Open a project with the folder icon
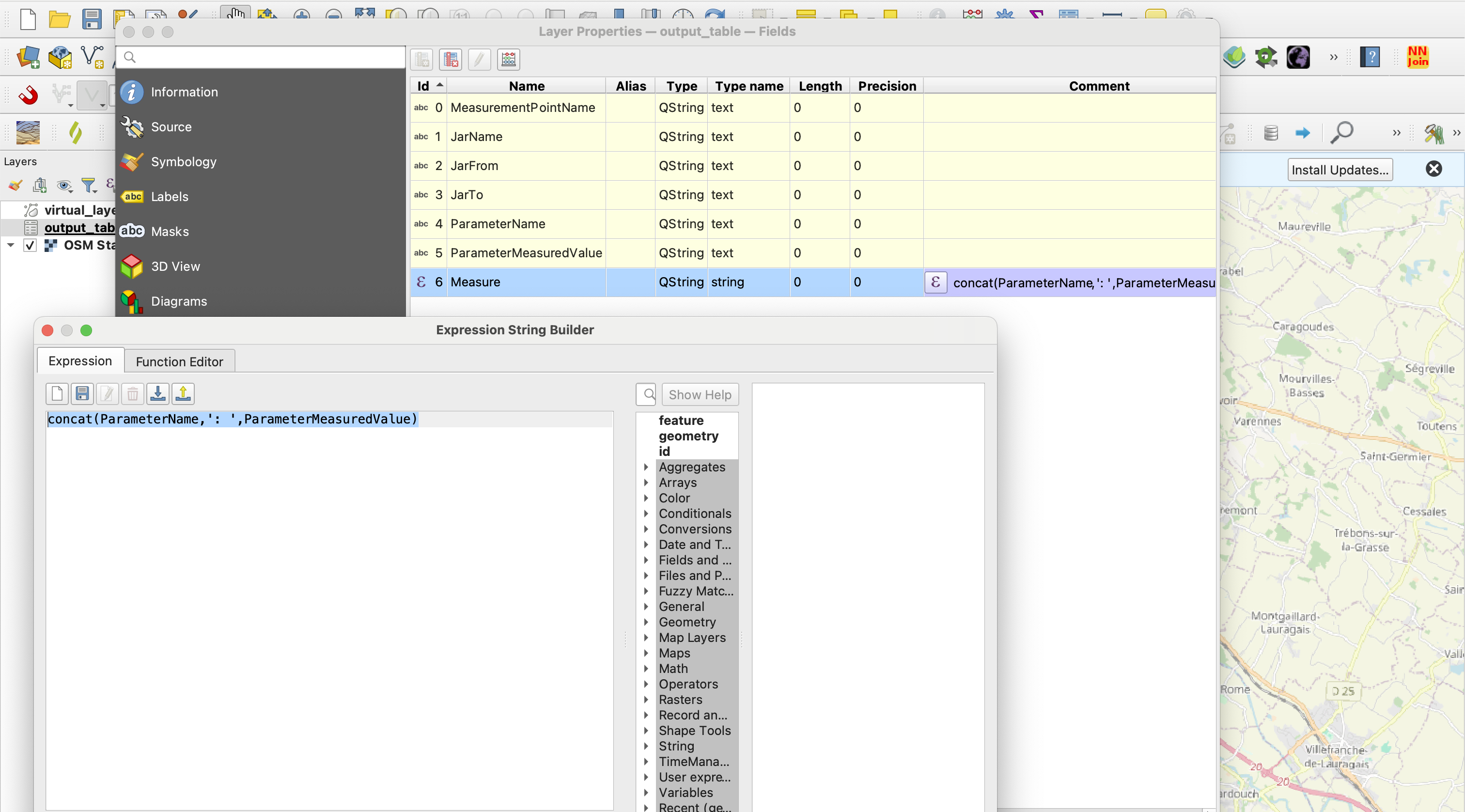 tap(59, 20)
